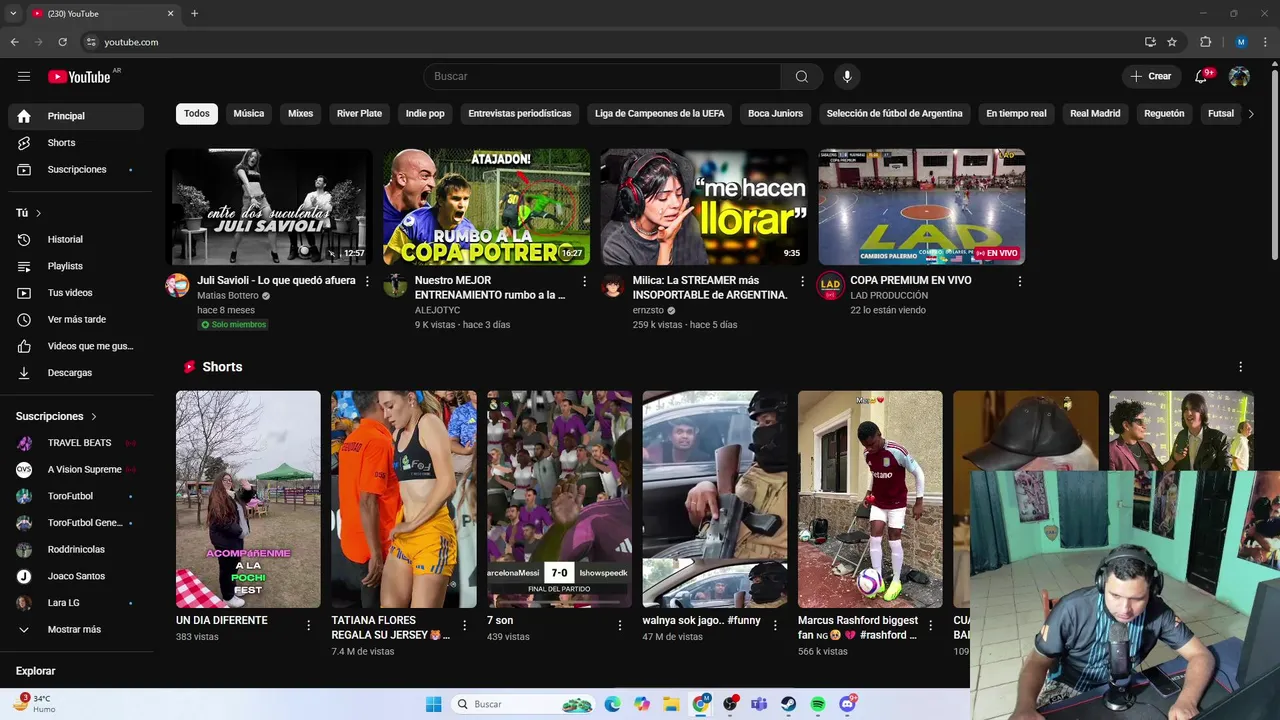Reload the page in the browser
This screenshot has width=1280, height=720.
[62, 42]
